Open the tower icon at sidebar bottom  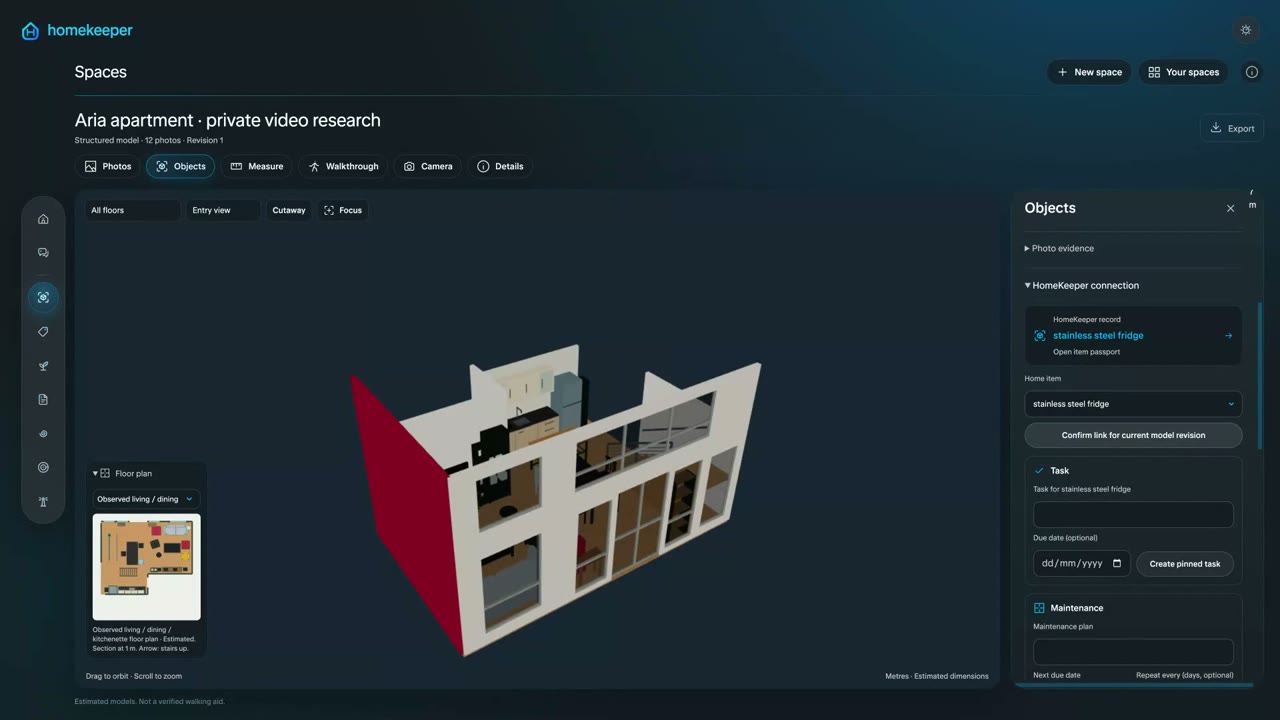pos(43,502)
